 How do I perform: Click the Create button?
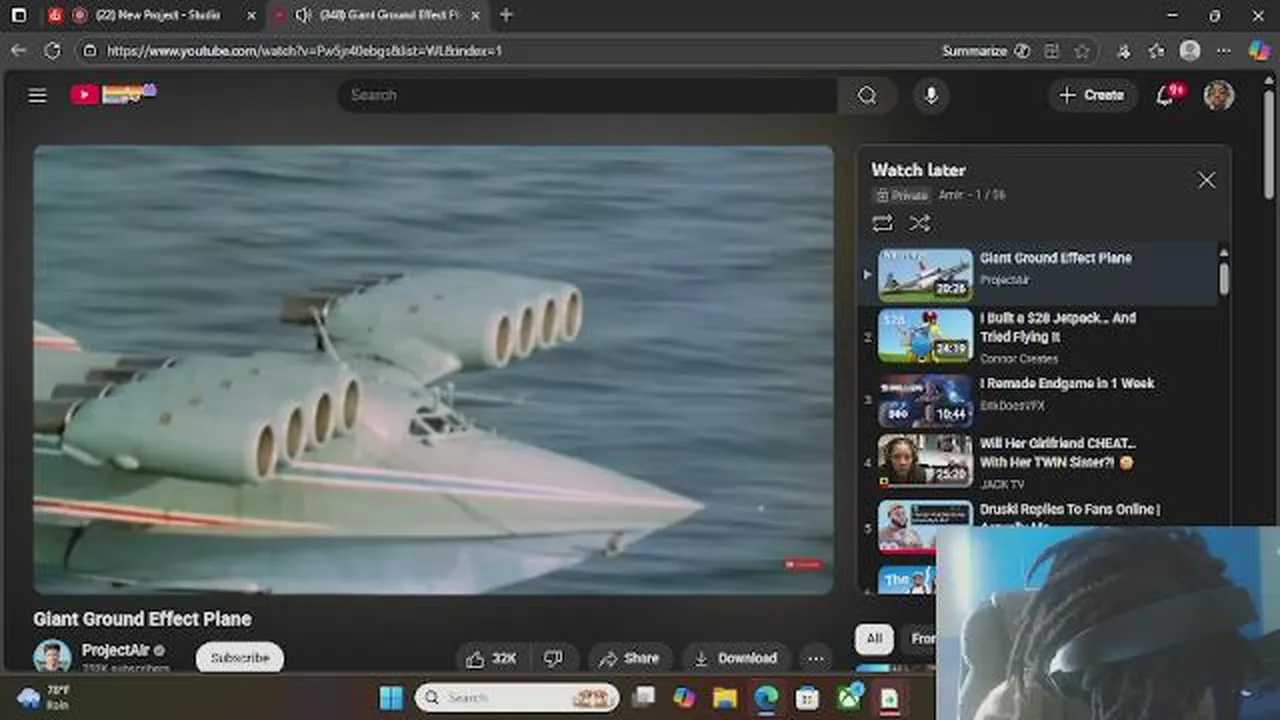click(x=1092, y=95)
